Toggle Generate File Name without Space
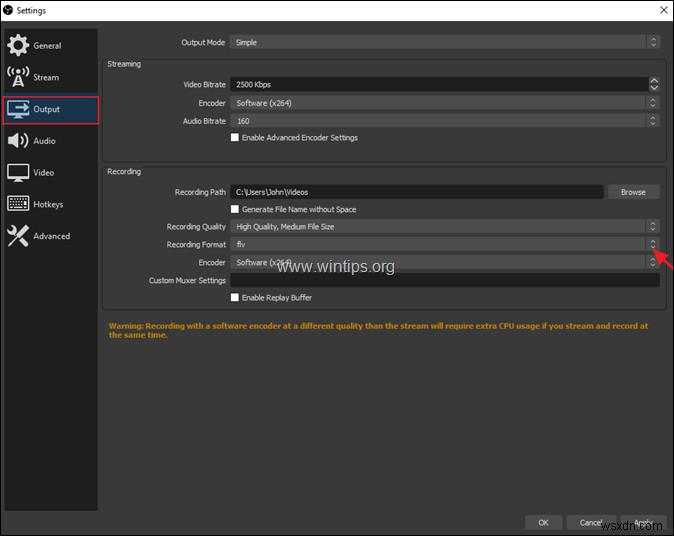The width and height of the screenshot is (674, 536). [235, 209]
